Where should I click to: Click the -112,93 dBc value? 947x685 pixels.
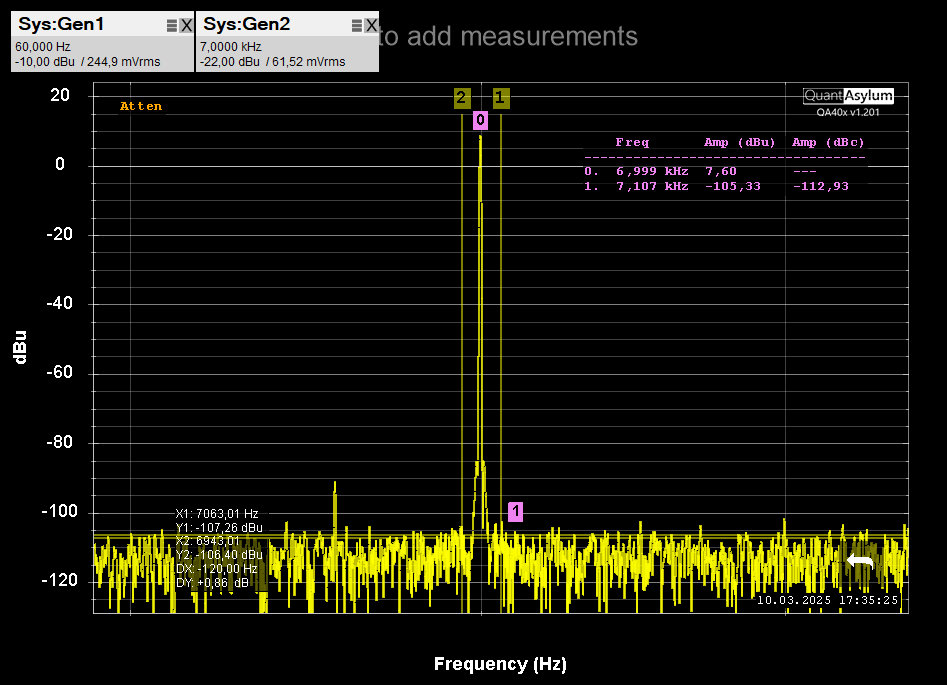coord(821,187)
